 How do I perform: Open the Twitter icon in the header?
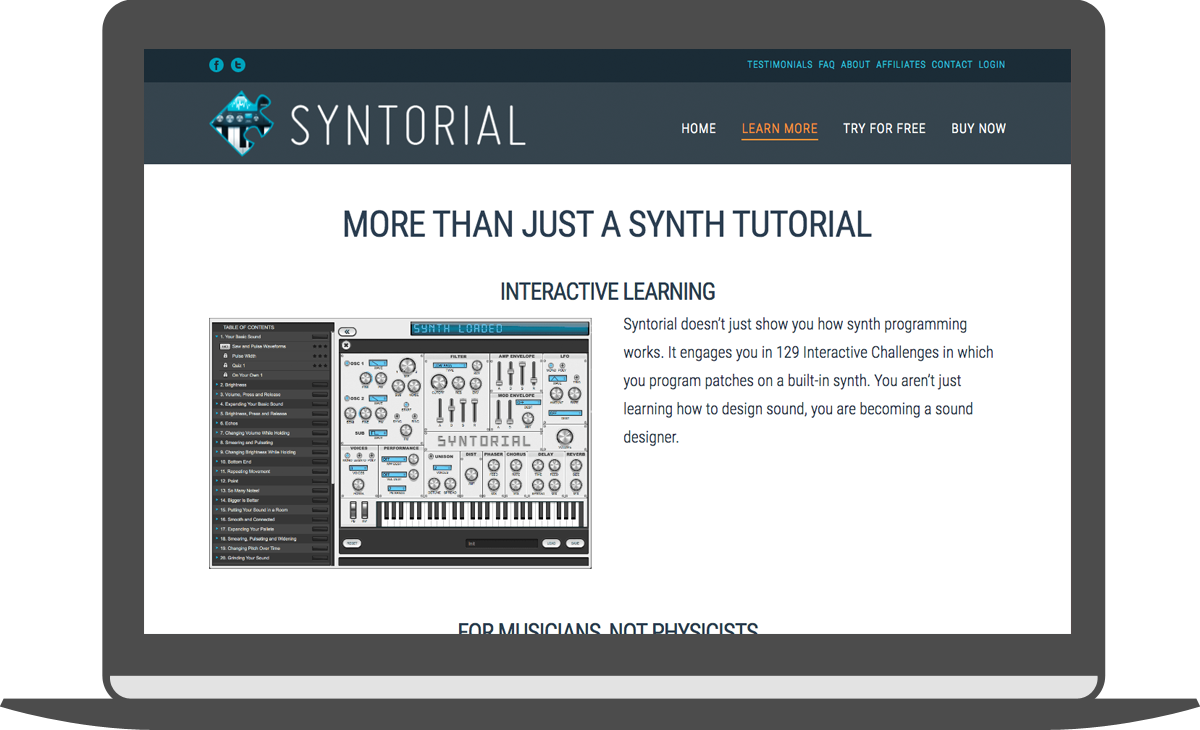pos(238,64)
